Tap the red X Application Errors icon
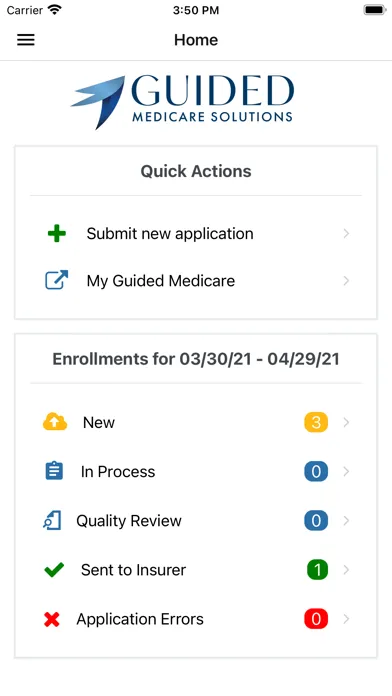The height and width of the screenshot is (696, 392). [x=52, y=619]
